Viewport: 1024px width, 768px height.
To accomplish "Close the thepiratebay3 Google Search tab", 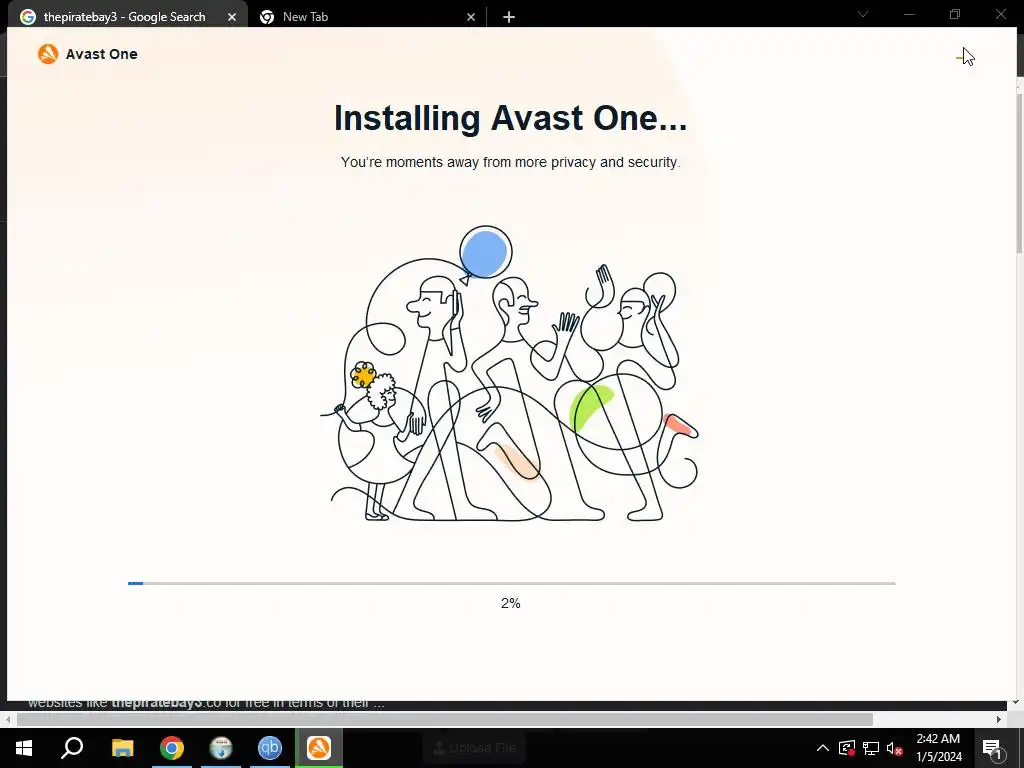I will pyautogui.click(x=232, y=17).
